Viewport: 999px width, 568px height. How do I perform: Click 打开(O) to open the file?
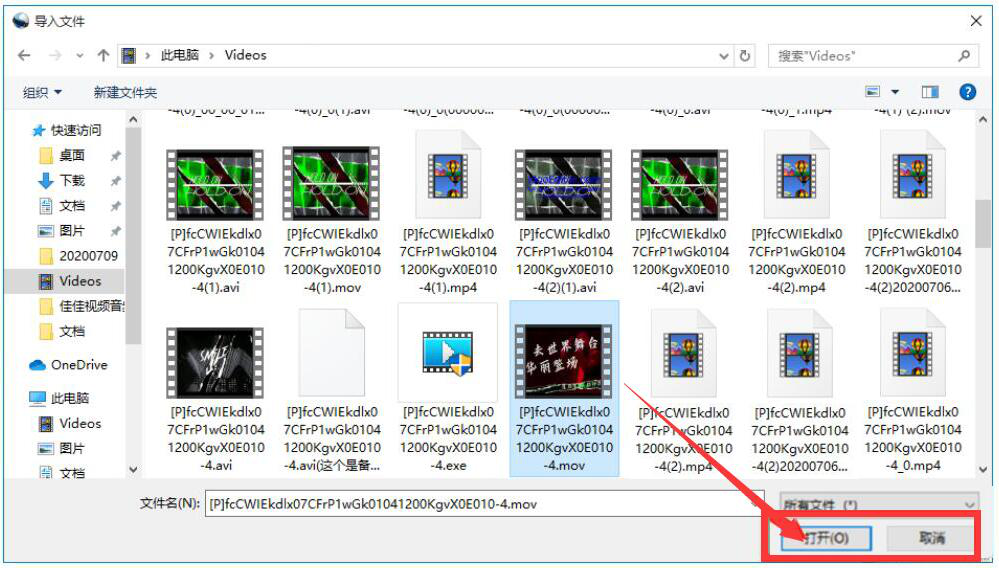click(826, 538)
